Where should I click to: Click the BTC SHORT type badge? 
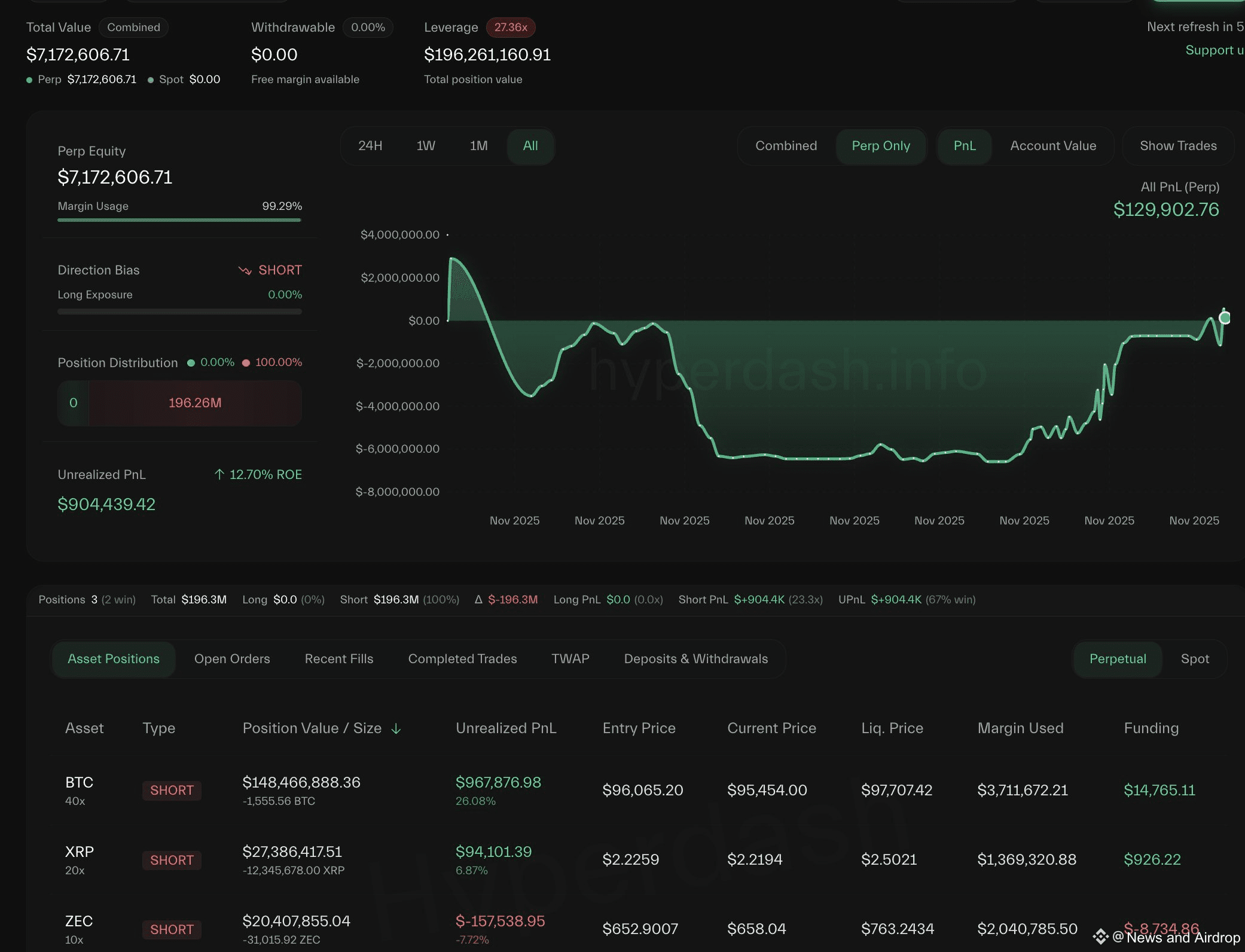pos(172,791)
